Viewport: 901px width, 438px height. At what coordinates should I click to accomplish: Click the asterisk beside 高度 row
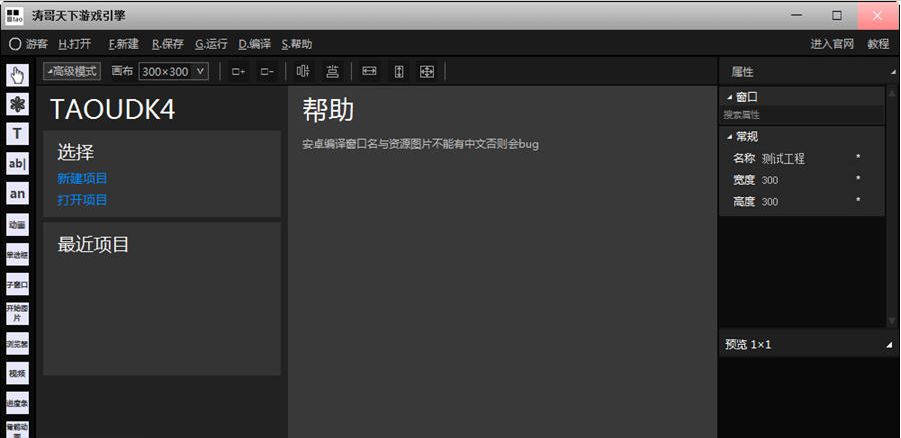click(858, 201)
